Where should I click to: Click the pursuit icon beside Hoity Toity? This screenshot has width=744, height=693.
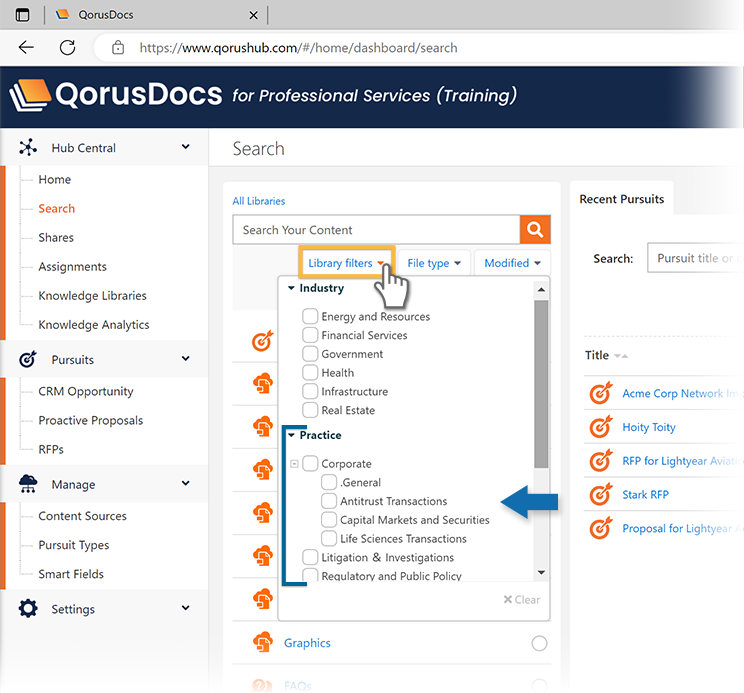601,426
